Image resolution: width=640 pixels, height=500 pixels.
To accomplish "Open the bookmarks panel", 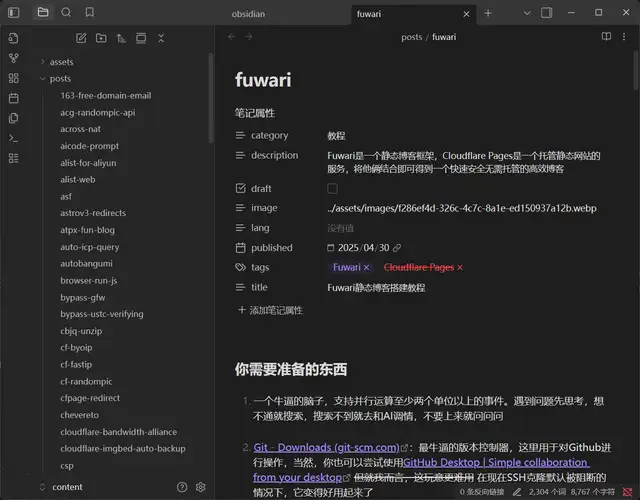I will click(x=90, y=13).
